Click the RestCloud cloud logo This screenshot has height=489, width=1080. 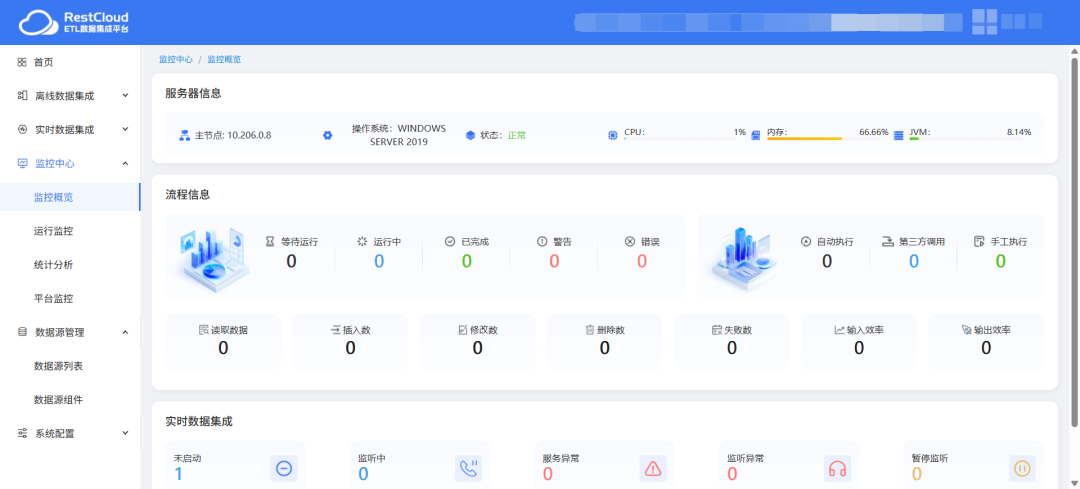pyautogui.click(x=39, y=24)
